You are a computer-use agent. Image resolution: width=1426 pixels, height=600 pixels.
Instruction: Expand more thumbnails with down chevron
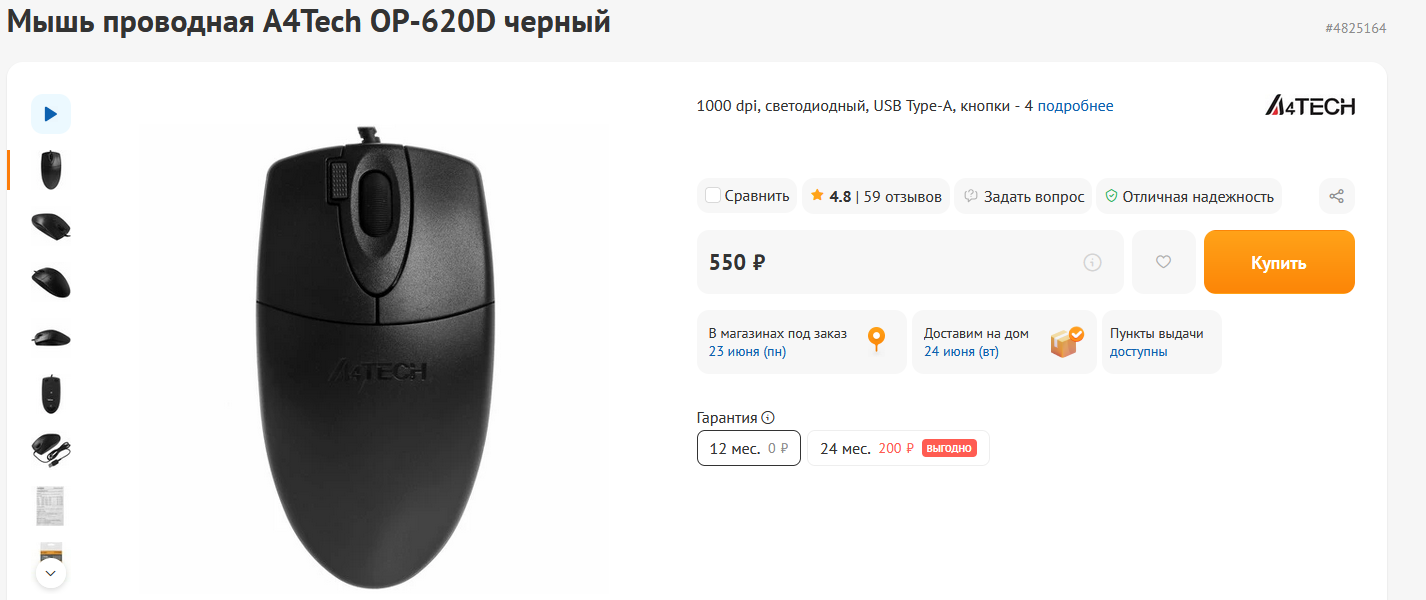pyautogui.click(x=51, y=574)
